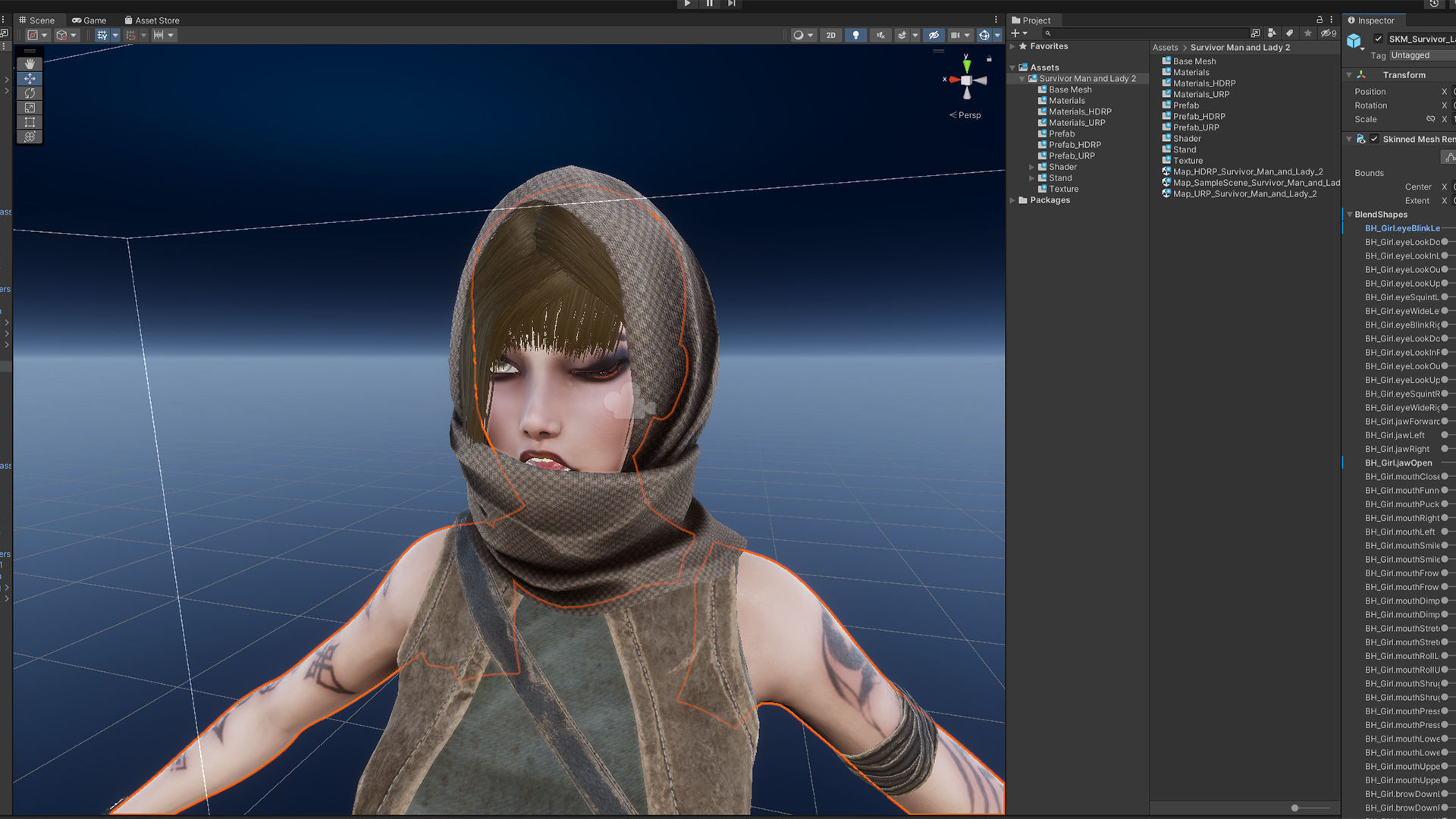Click the Play button

(x=687, y=4)
